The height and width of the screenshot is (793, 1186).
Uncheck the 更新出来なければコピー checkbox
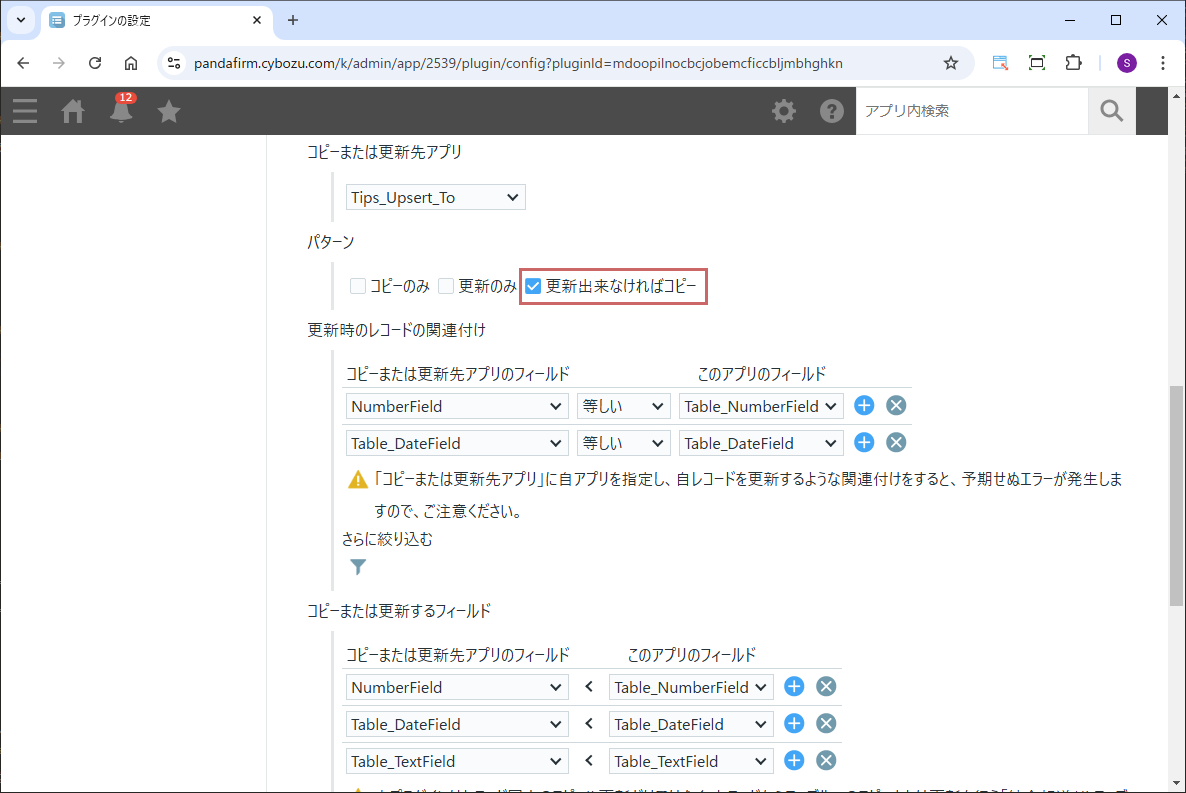(x=534, y=287)
